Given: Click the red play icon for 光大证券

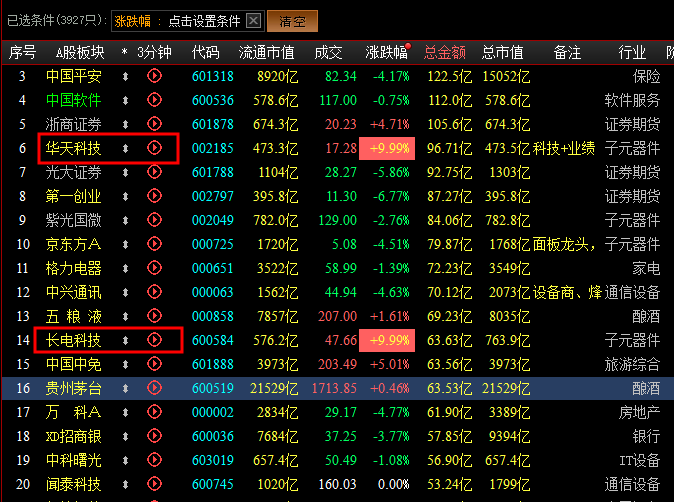Looking at the screenshot, I should point(154,172).
